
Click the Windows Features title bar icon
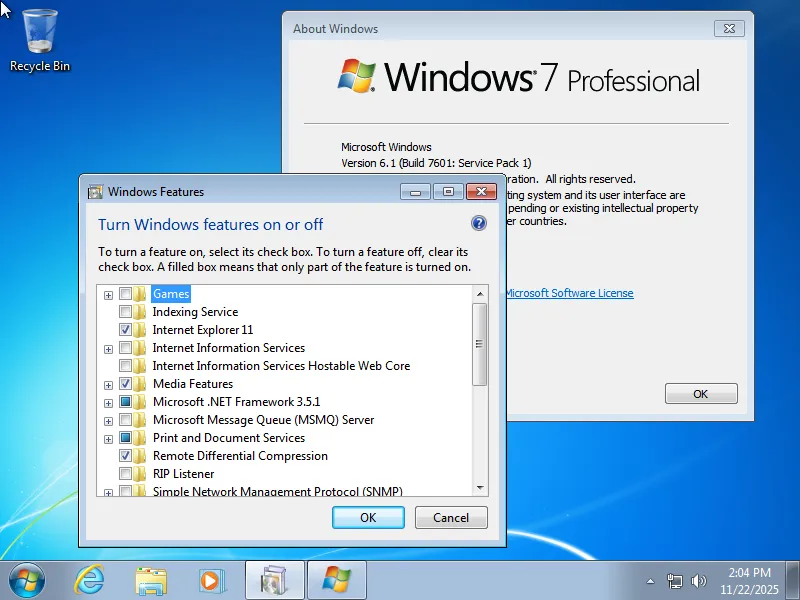coord(95,192)
